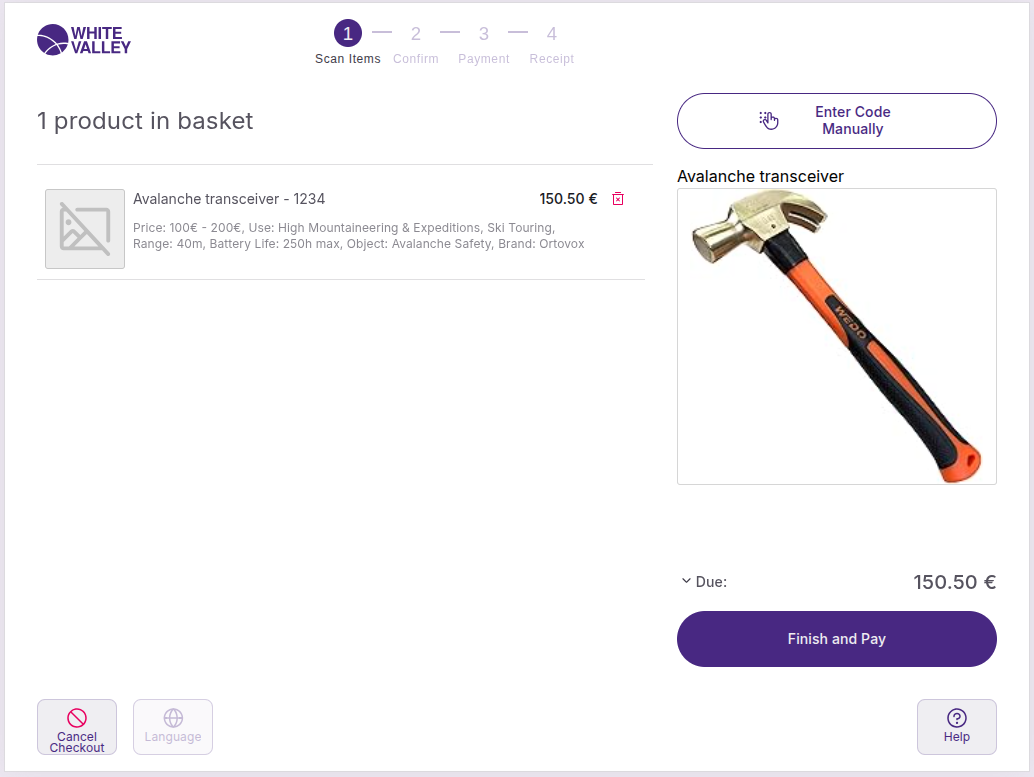Image resolution: width=1034 pixels, height=777 pixels.
Task: Click the hammer product image
Action: pos(837,336)
